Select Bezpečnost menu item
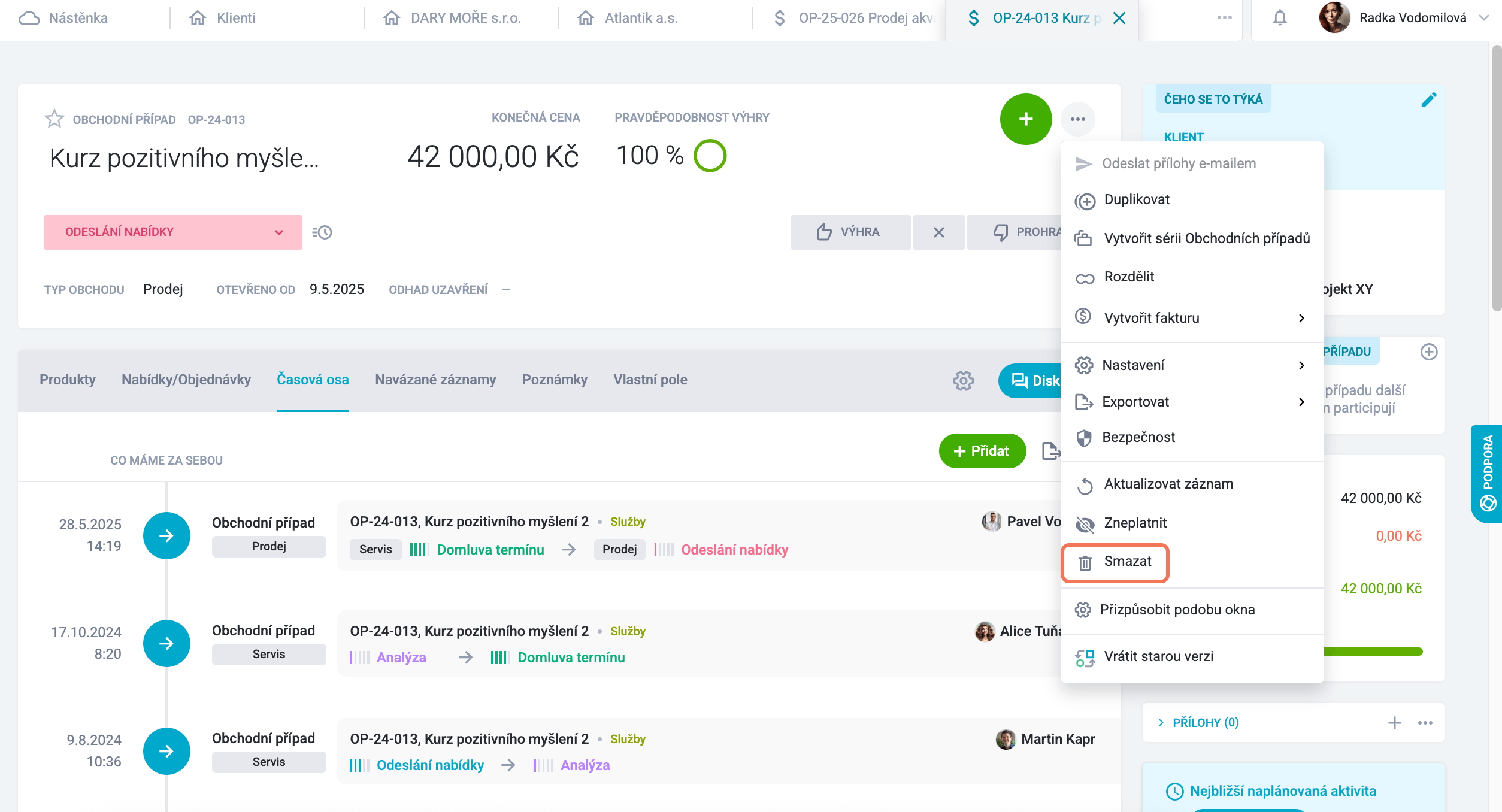1502x812 pixels. click(x=1192, y=438)
